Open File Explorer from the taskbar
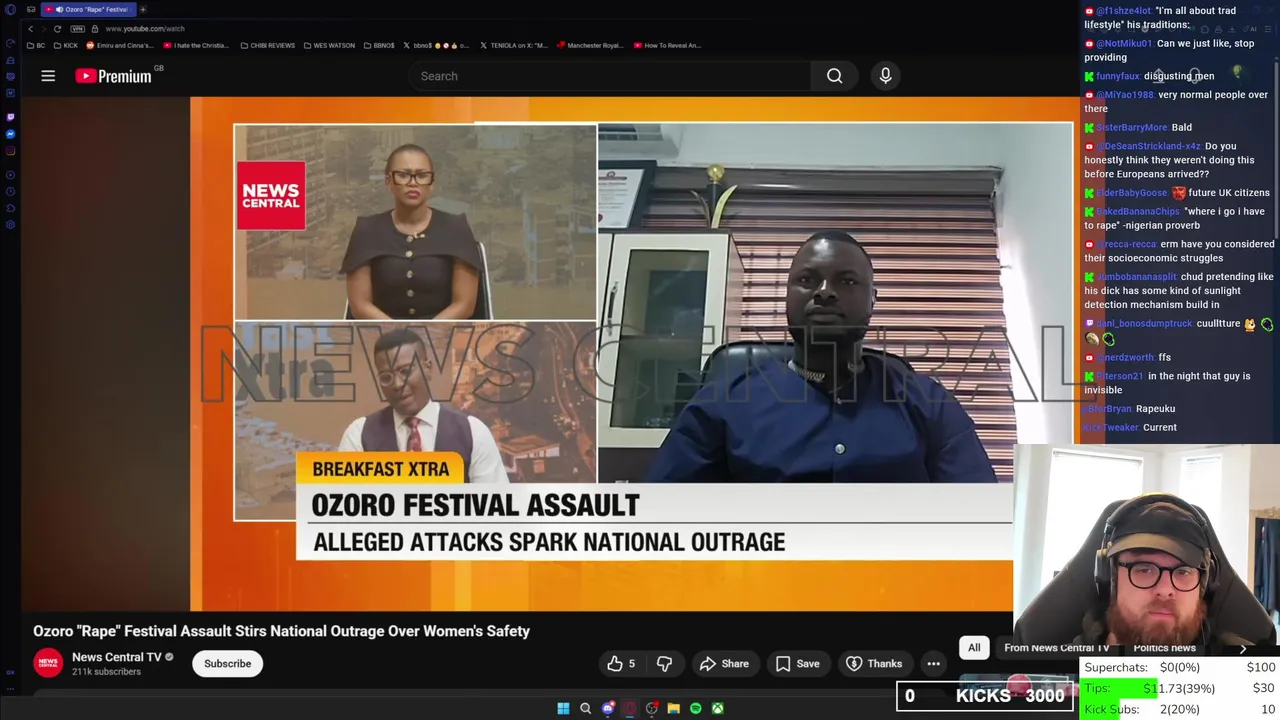1280x720 pixels. 673,709
